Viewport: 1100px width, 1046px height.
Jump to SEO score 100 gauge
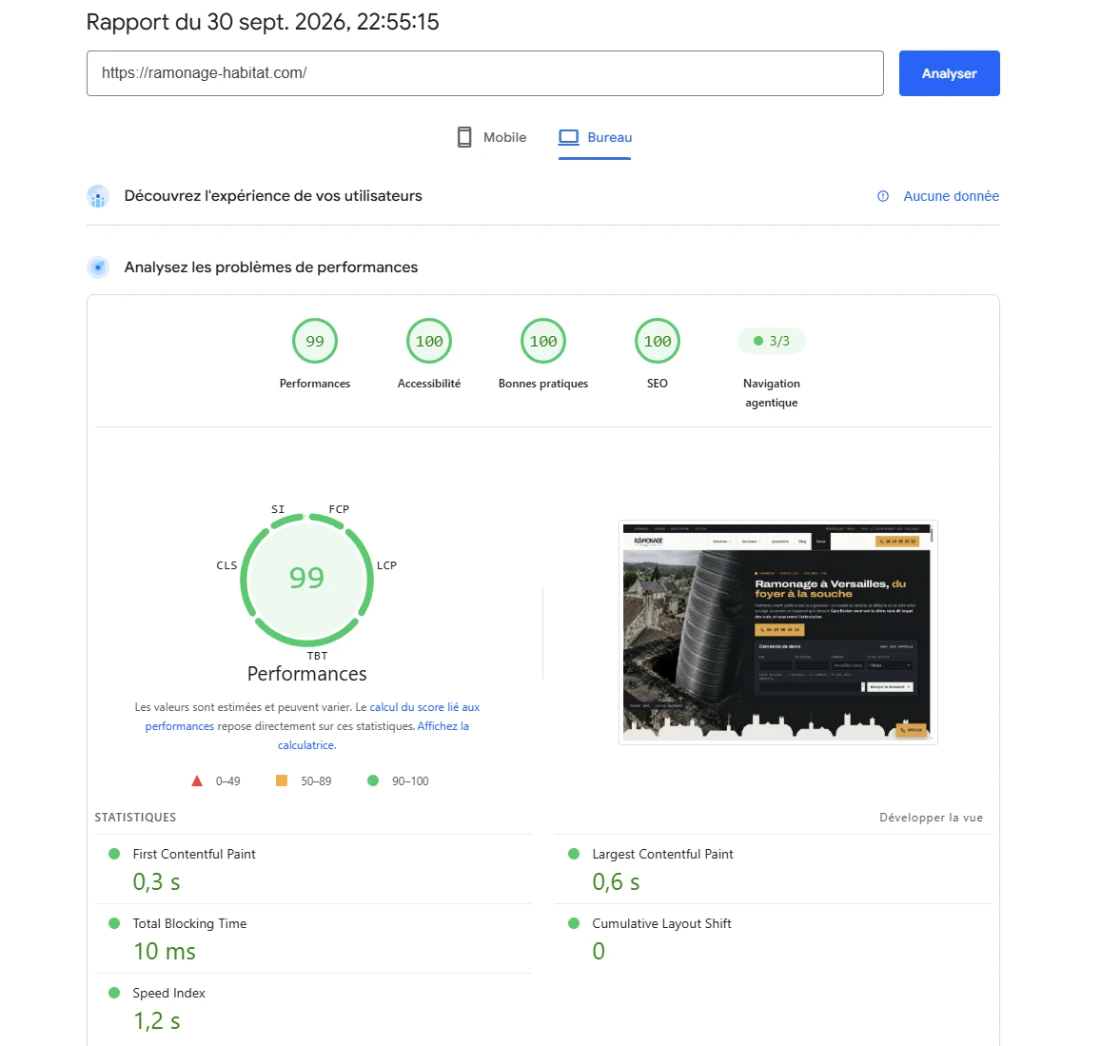(657, 342)
